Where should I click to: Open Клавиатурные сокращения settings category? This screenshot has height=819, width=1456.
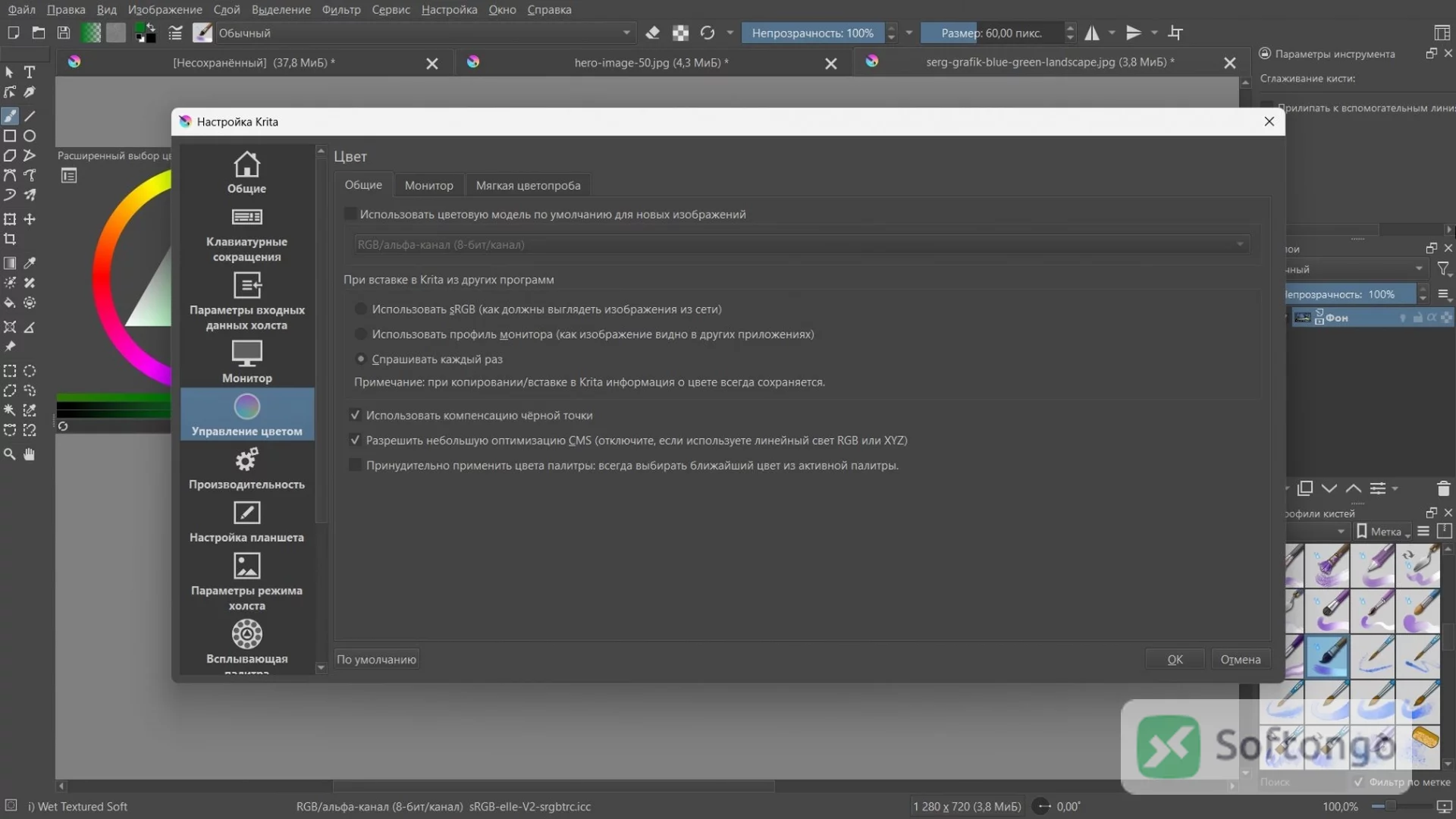pyautogui.click(x=246, y=235)
